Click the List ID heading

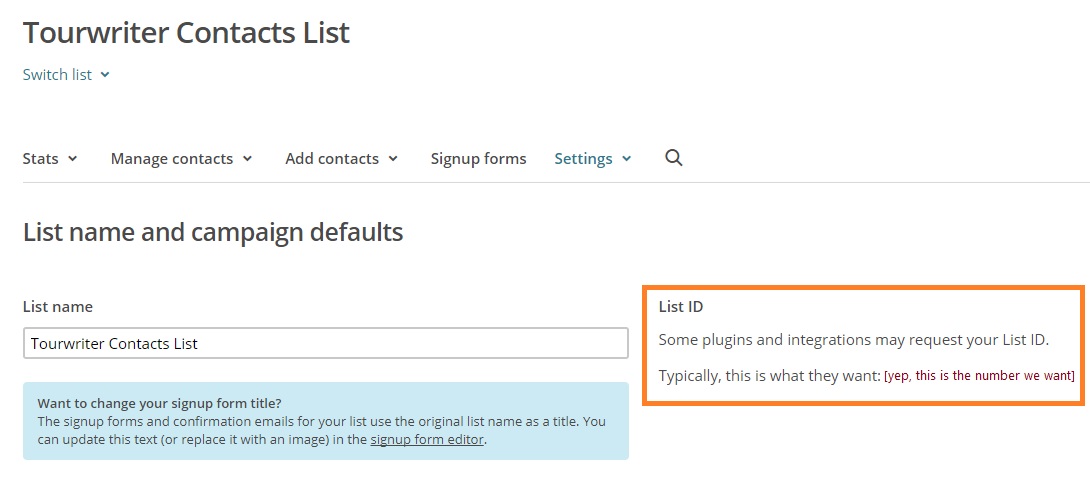click(x=681, y=307)
